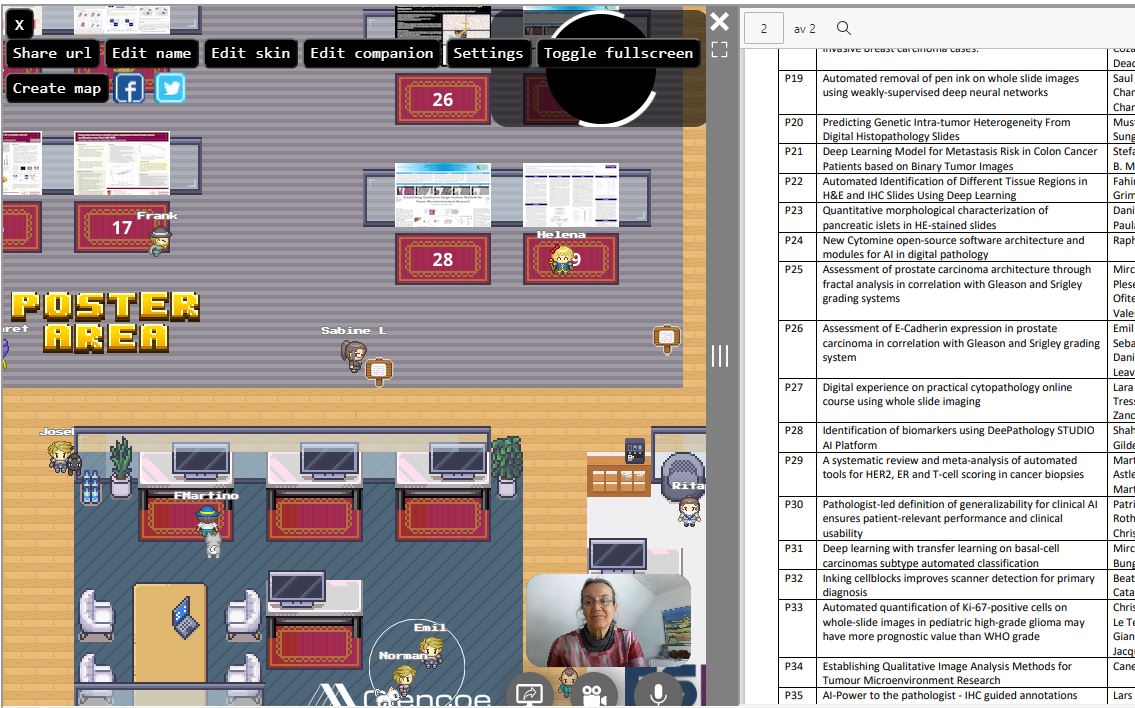The width and height of the screenshot is (1135, 708).
Task: Click P33 Ki-67-positive cells title
Action: 953,622
